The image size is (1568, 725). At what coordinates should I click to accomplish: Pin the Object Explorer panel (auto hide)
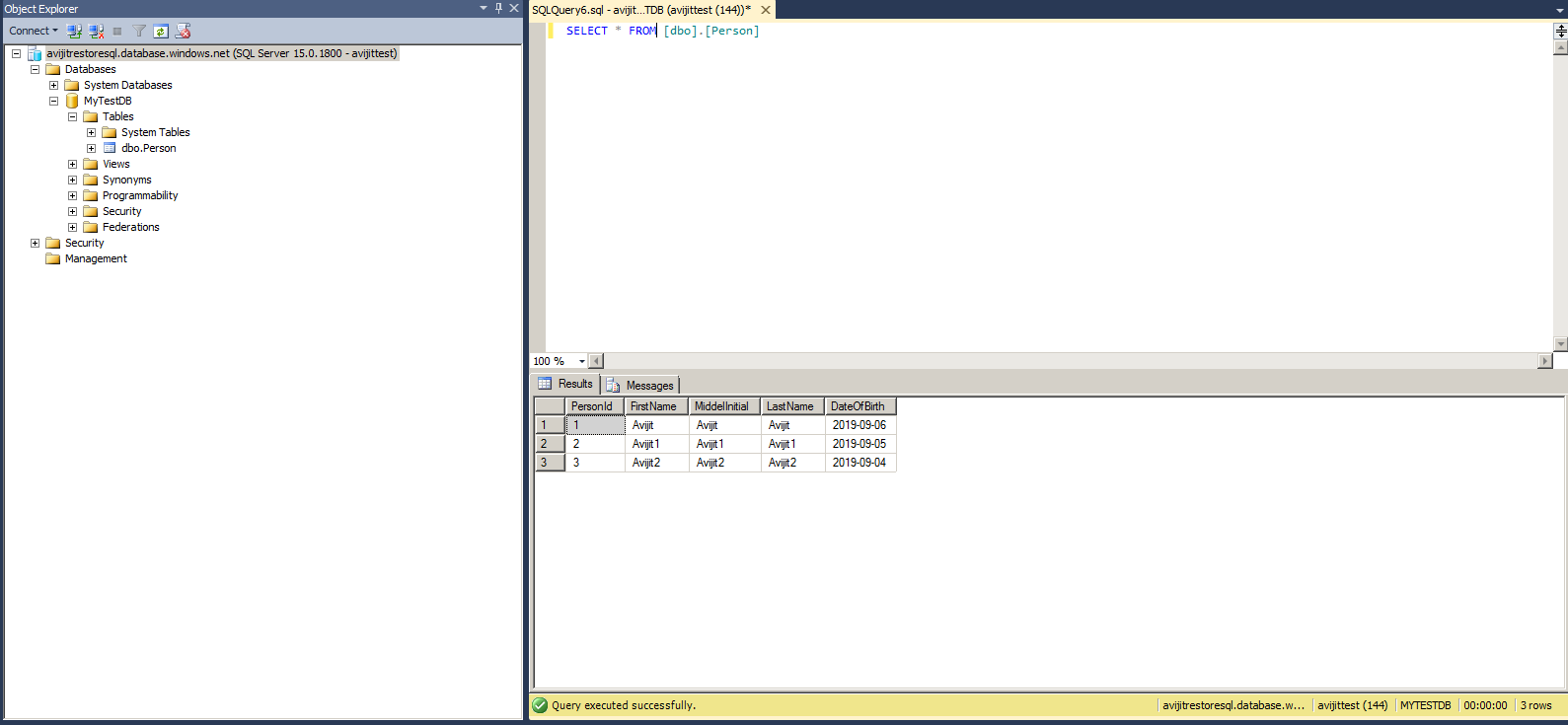coord(498,8)
